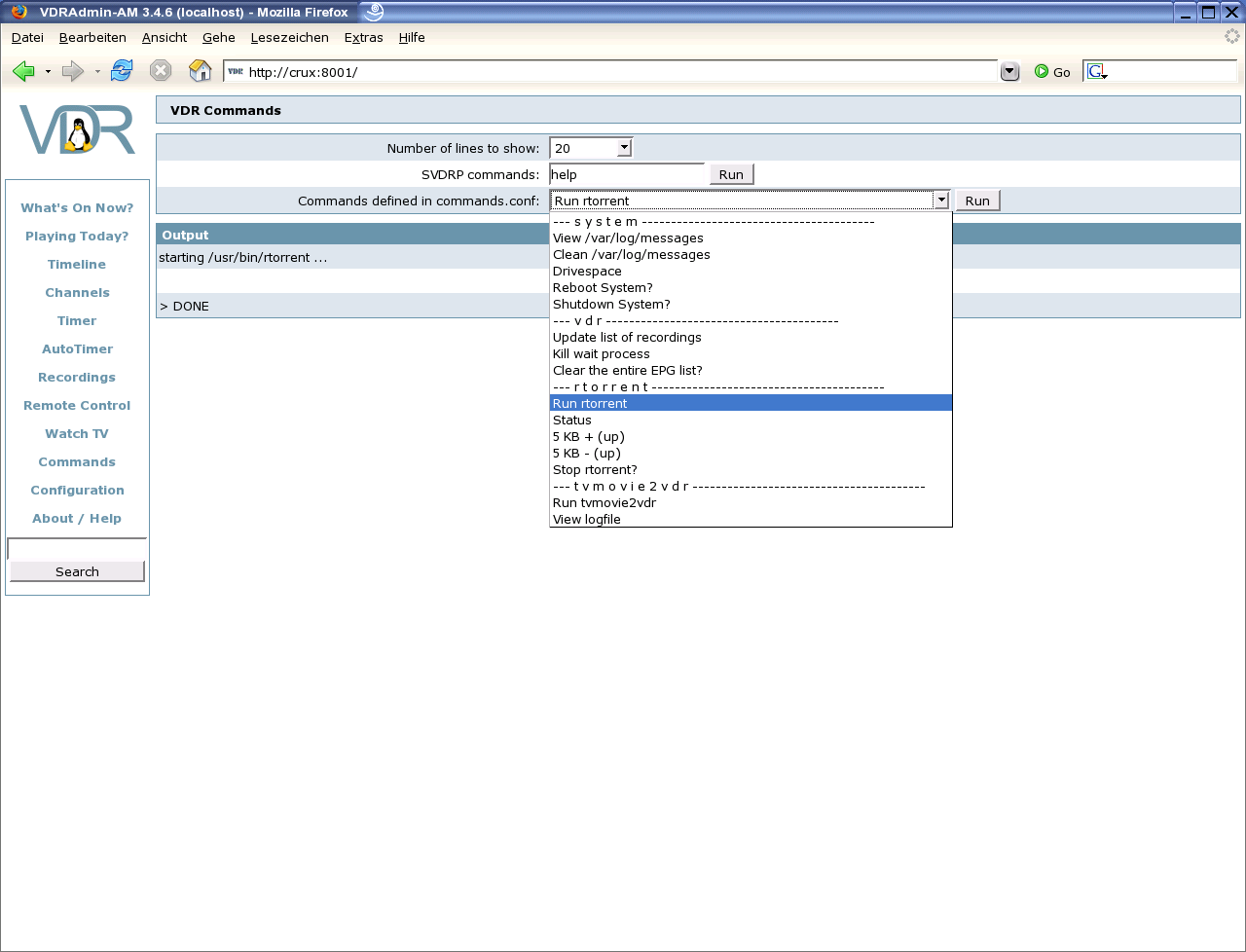Open the Recordings sidebar link
Viewport: 1246px width, 952px height.
77,378
